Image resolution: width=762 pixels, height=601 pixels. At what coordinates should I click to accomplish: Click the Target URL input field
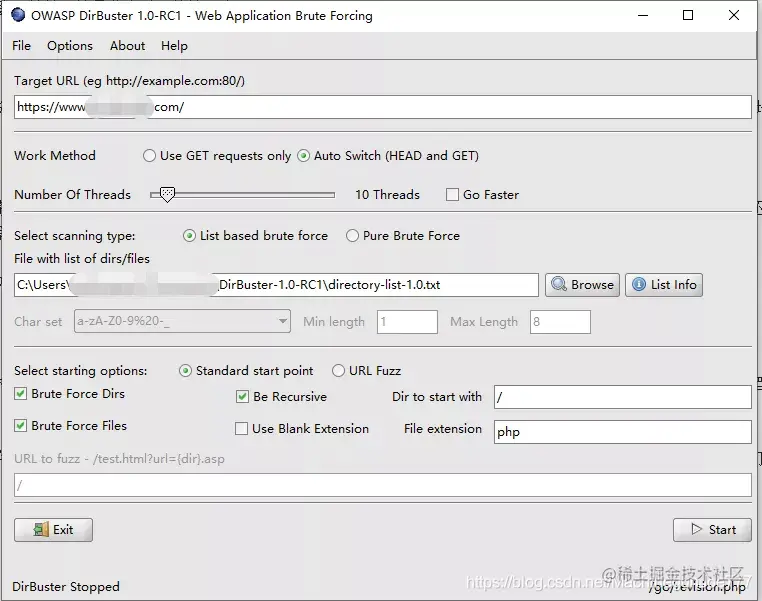383,107
